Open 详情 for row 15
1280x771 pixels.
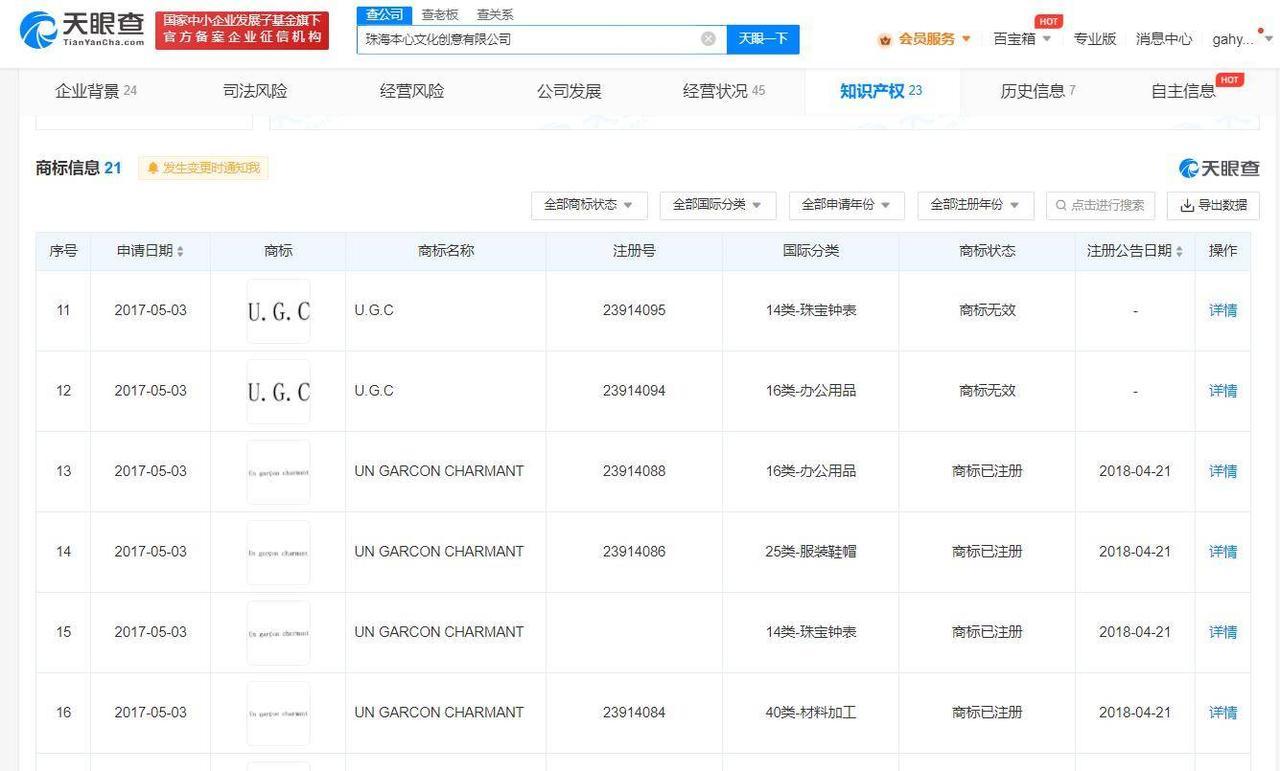tap(1223, 633)
